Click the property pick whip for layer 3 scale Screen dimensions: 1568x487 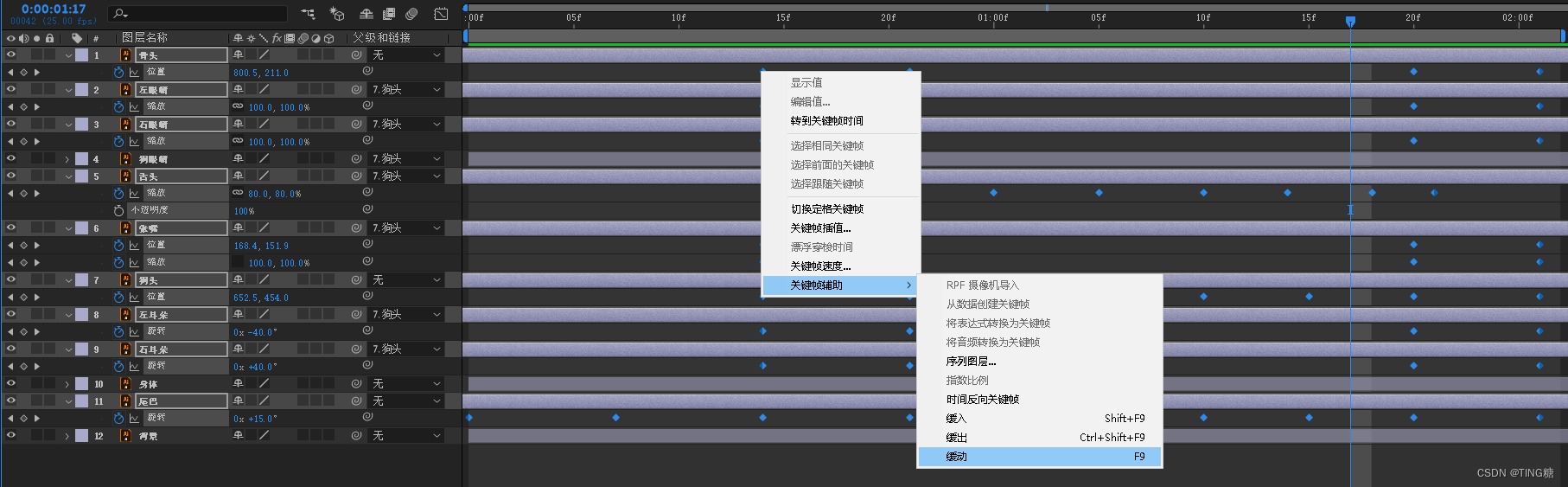tap(367, 140)
